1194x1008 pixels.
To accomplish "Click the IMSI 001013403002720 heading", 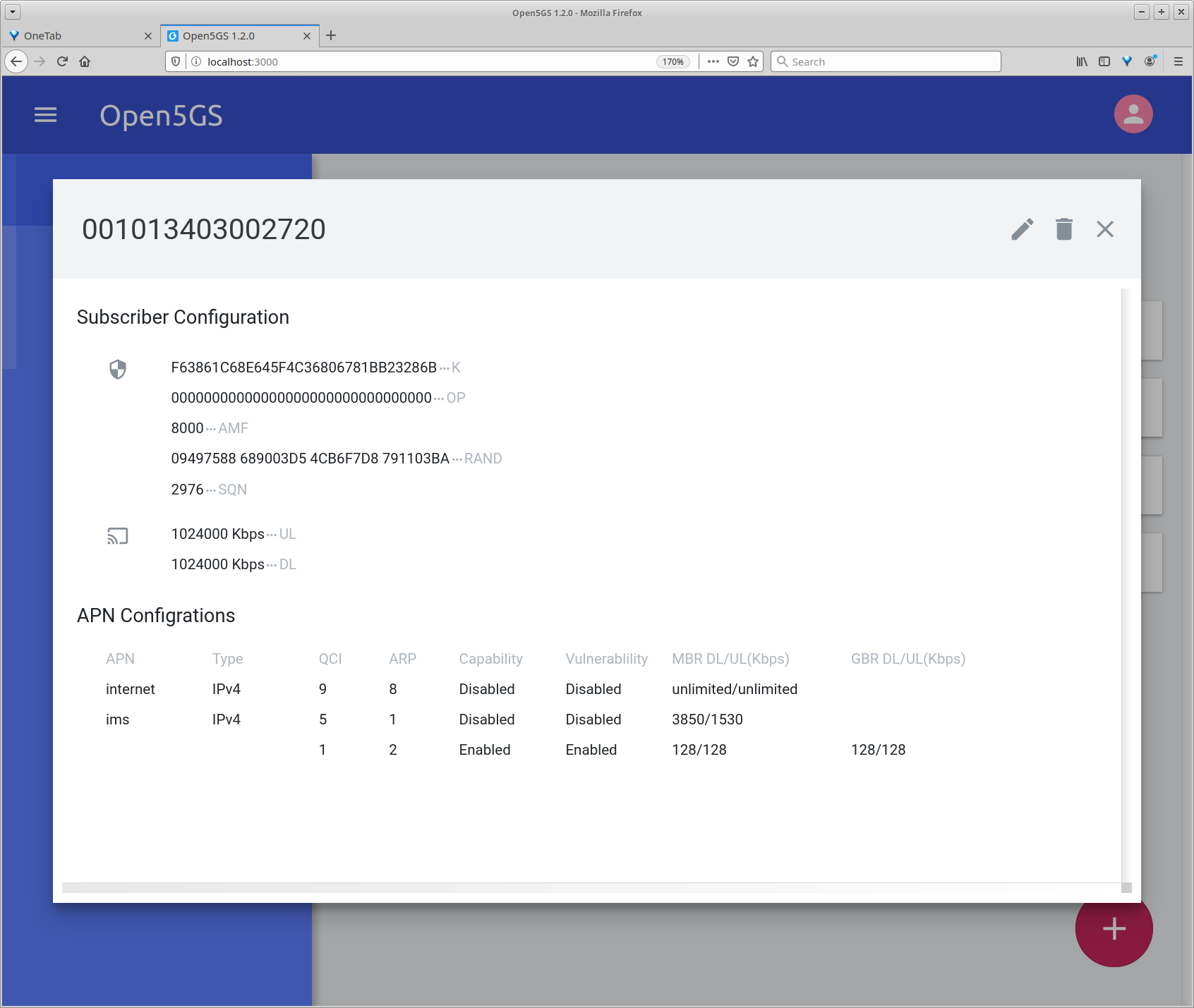I will coord(204,229).
